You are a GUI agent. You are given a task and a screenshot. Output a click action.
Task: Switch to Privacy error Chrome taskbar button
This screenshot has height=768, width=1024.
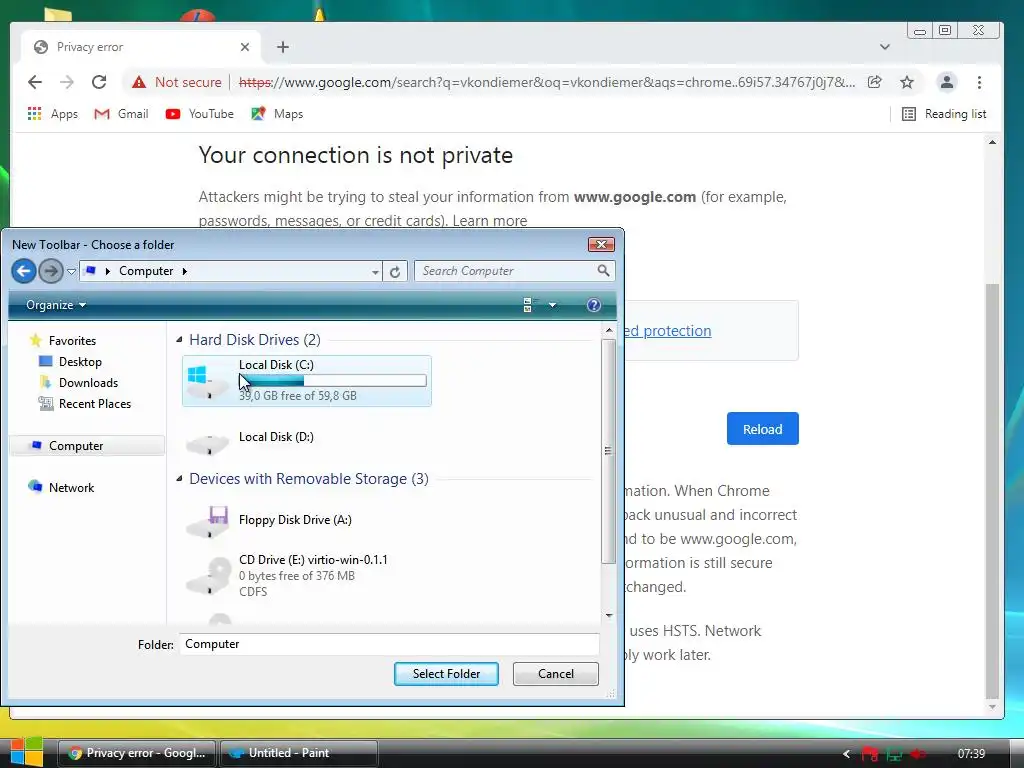click(x=138, y=753)
